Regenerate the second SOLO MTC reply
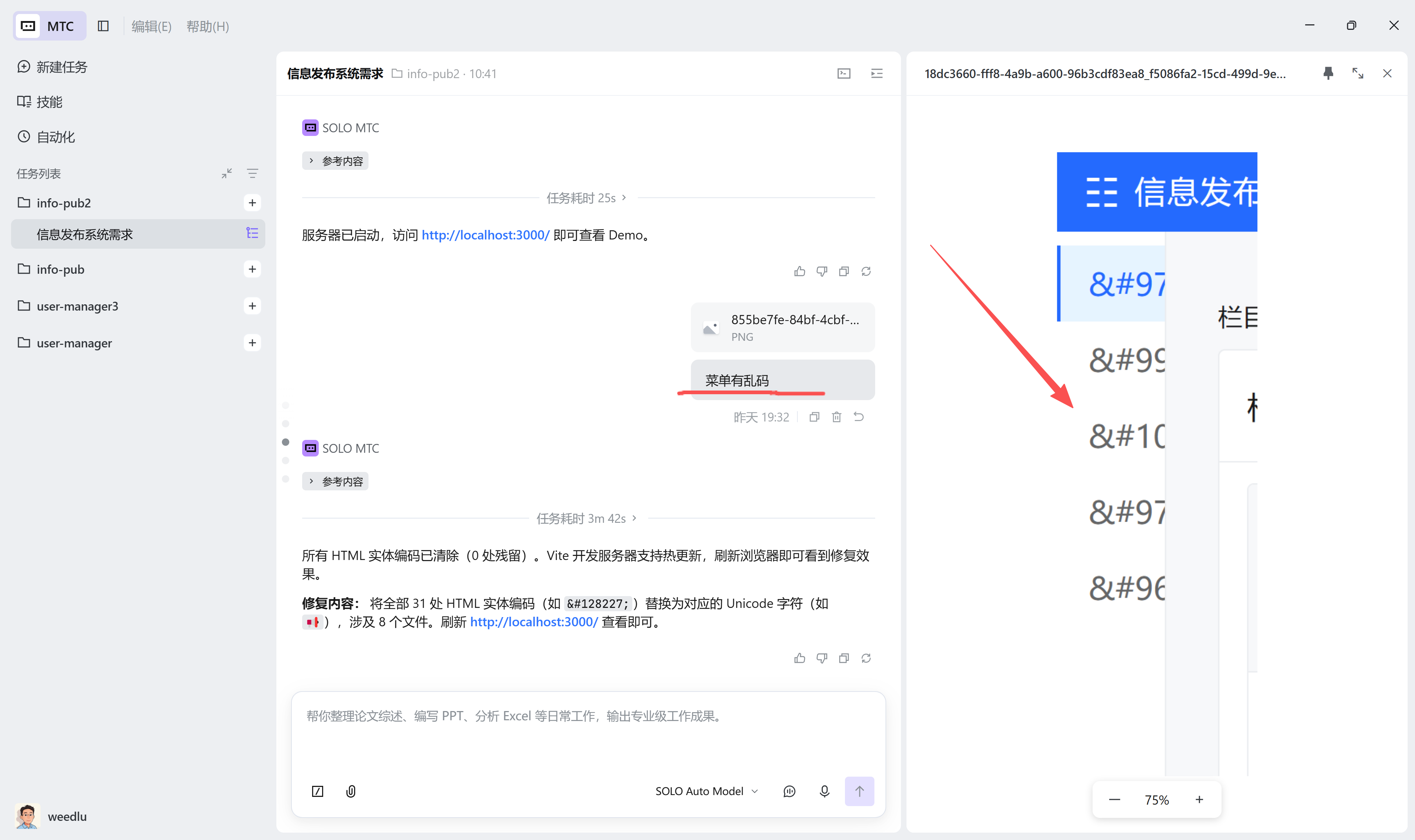Viewport: 1415px width, 840px height. pyautogui.click(x=866, y=658)
